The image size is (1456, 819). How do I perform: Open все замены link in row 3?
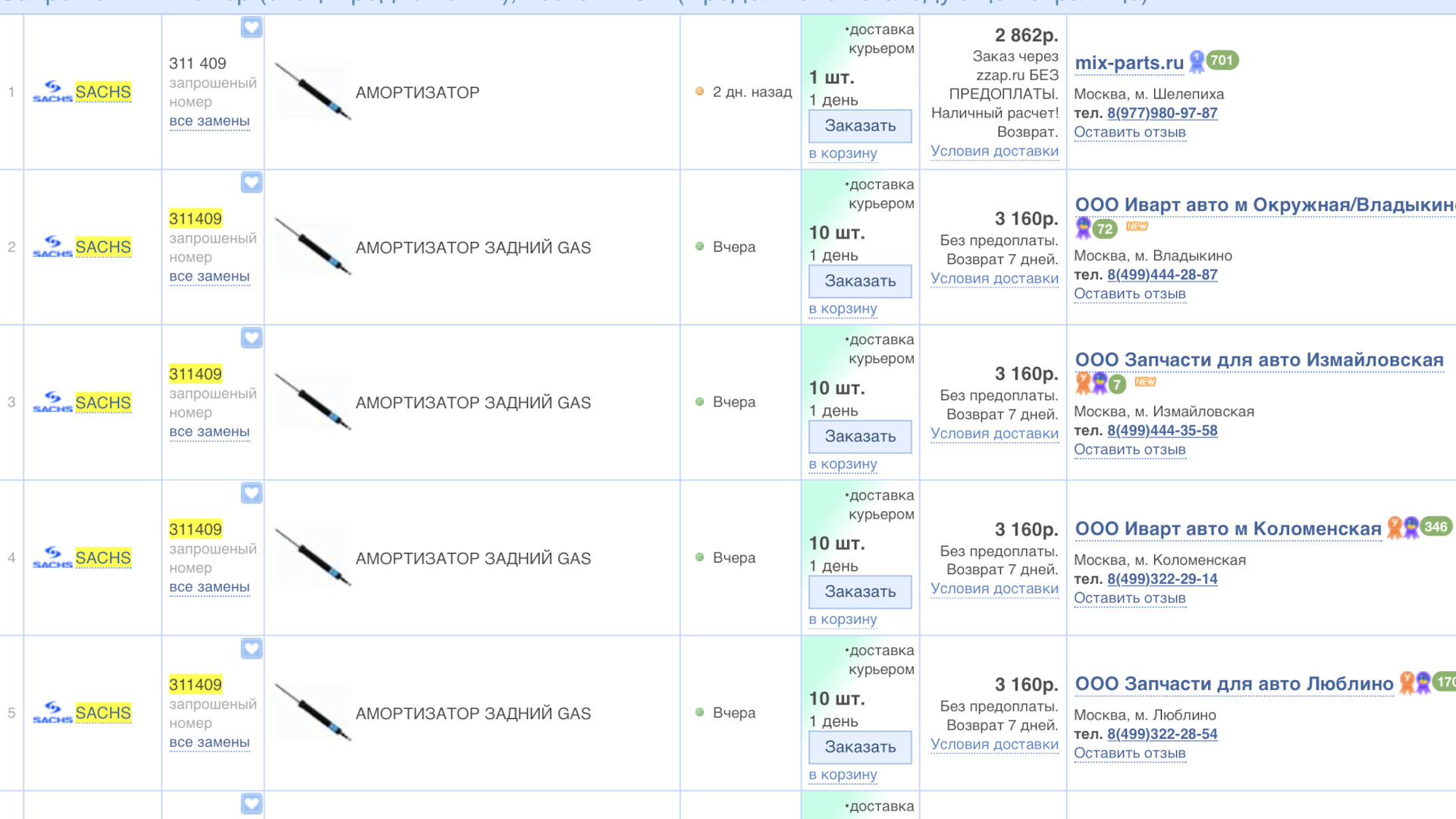[x=209, y=431]
